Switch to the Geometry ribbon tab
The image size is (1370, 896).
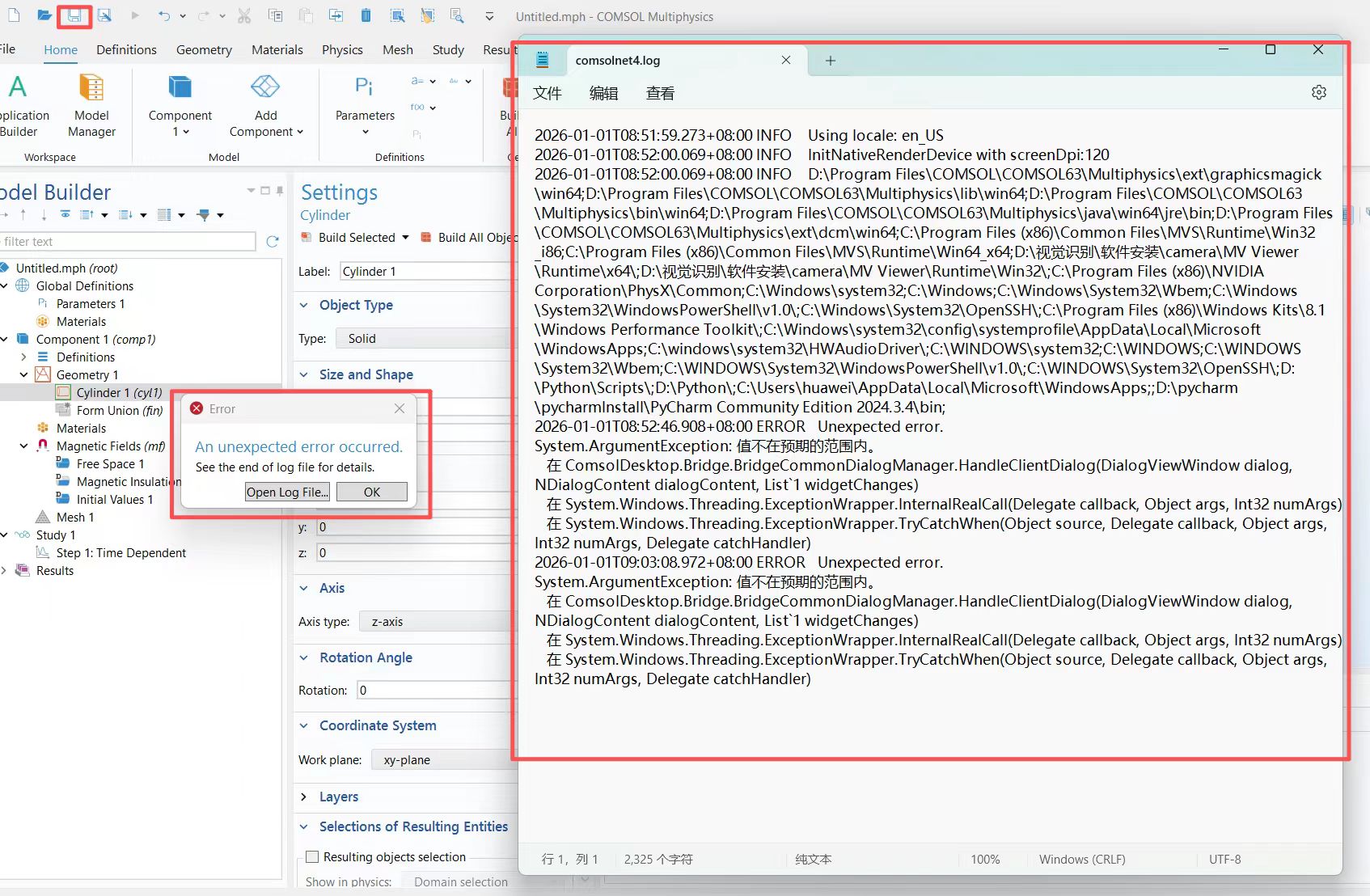tap(204, 49)
